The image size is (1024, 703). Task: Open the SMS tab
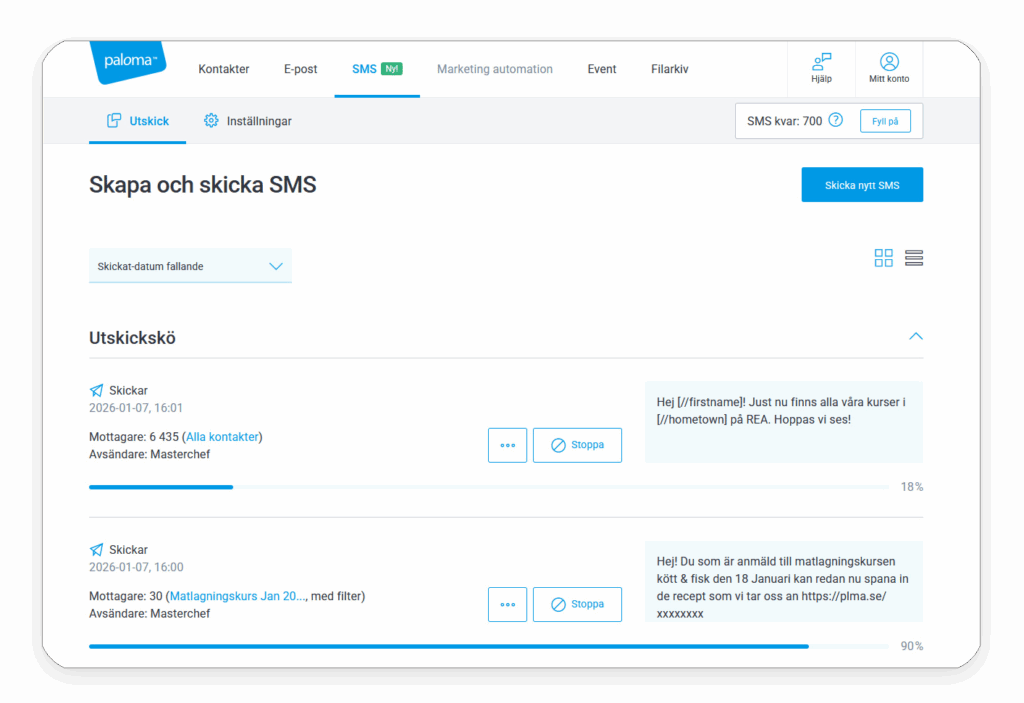365,69
